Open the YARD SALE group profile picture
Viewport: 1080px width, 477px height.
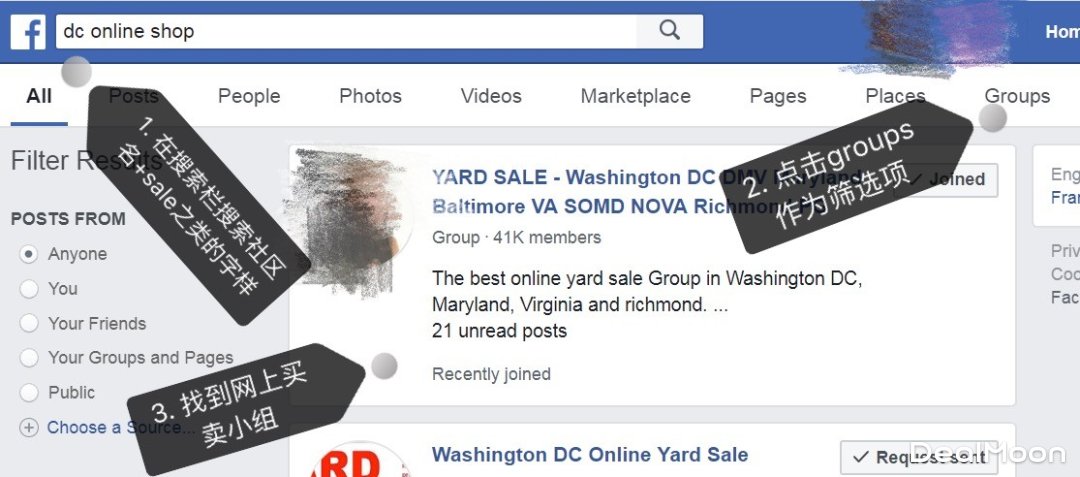[x=349, y=222]
